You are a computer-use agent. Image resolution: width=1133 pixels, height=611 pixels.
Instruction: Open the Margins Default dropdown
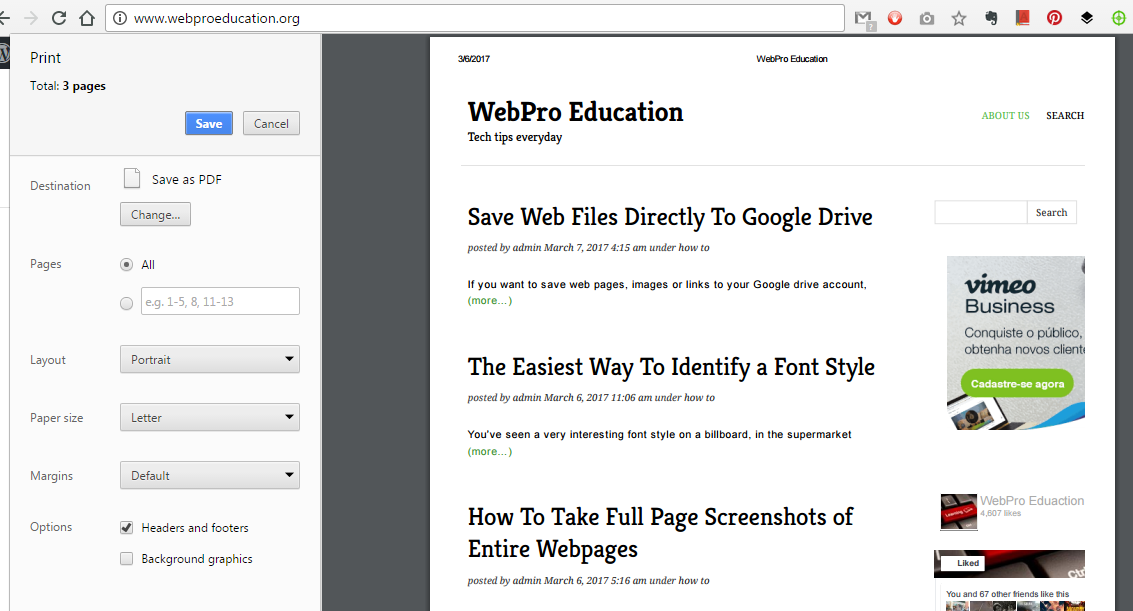pos(210,475)
